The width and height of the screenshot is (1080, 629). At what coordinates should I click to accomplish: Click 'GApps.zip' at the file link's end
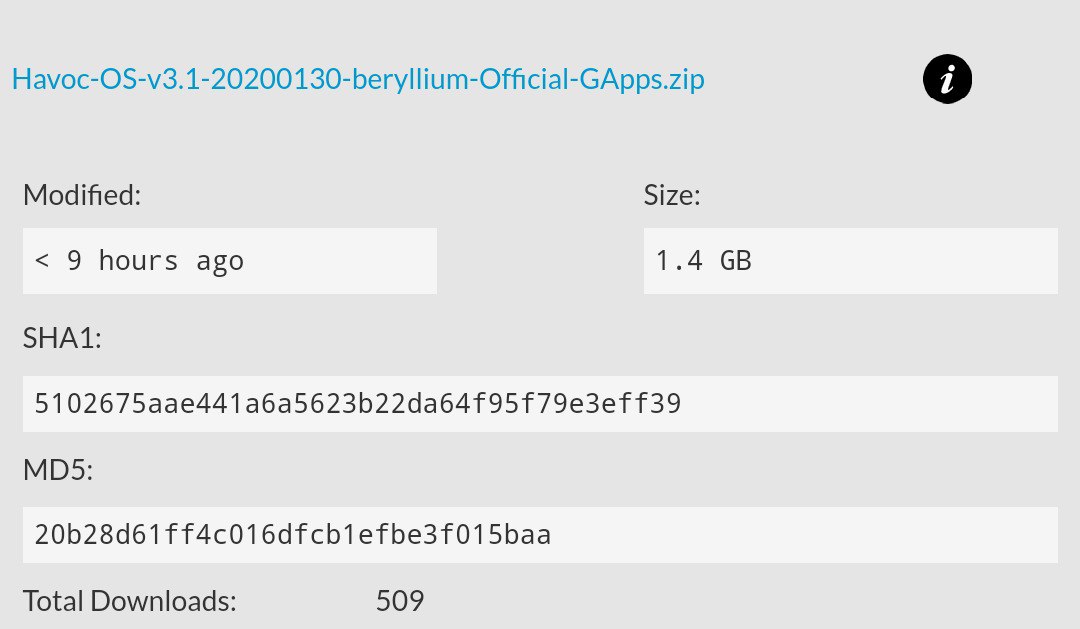[641, 80]
